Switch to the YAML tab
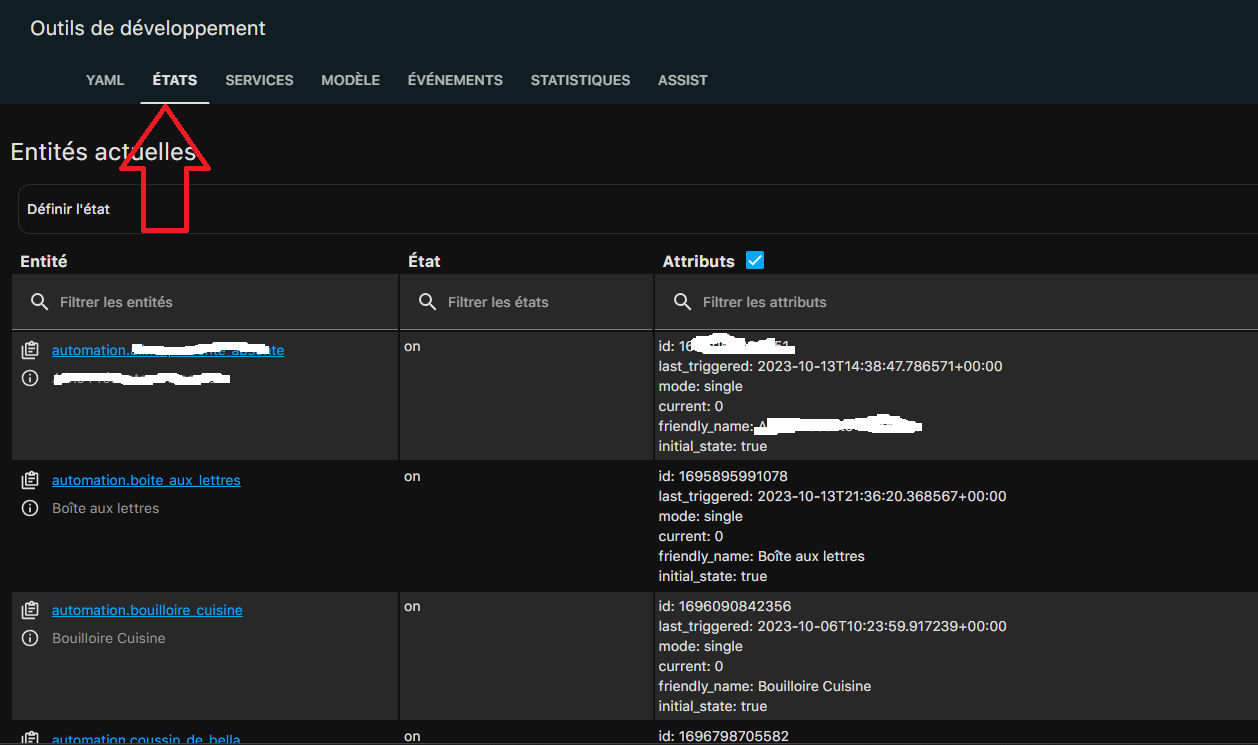Image resolution: width=1258 pixels, height=745 pixels. 105,80
